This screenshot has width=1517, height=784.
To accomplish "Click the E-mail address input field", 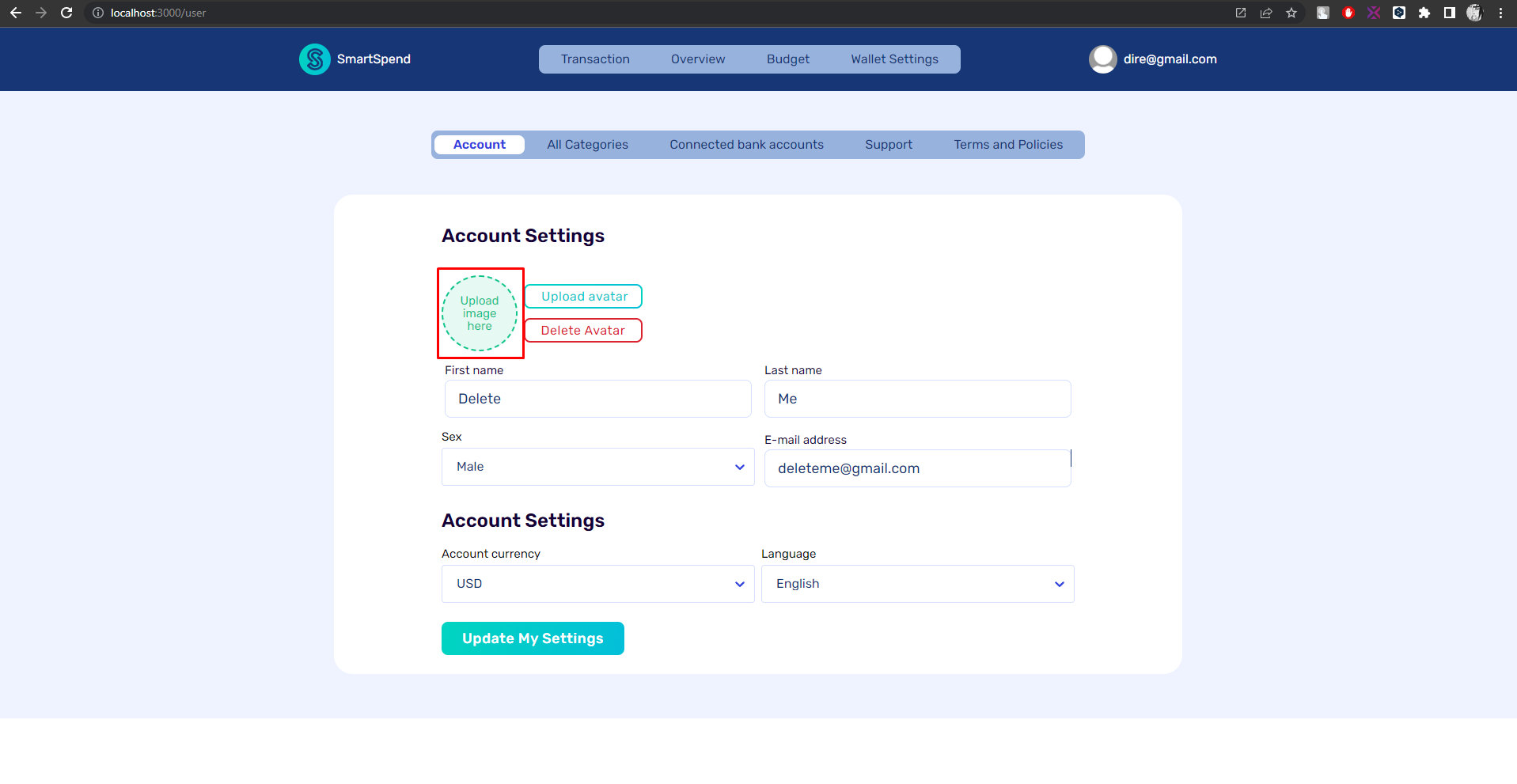I will [x=917, y=468].
